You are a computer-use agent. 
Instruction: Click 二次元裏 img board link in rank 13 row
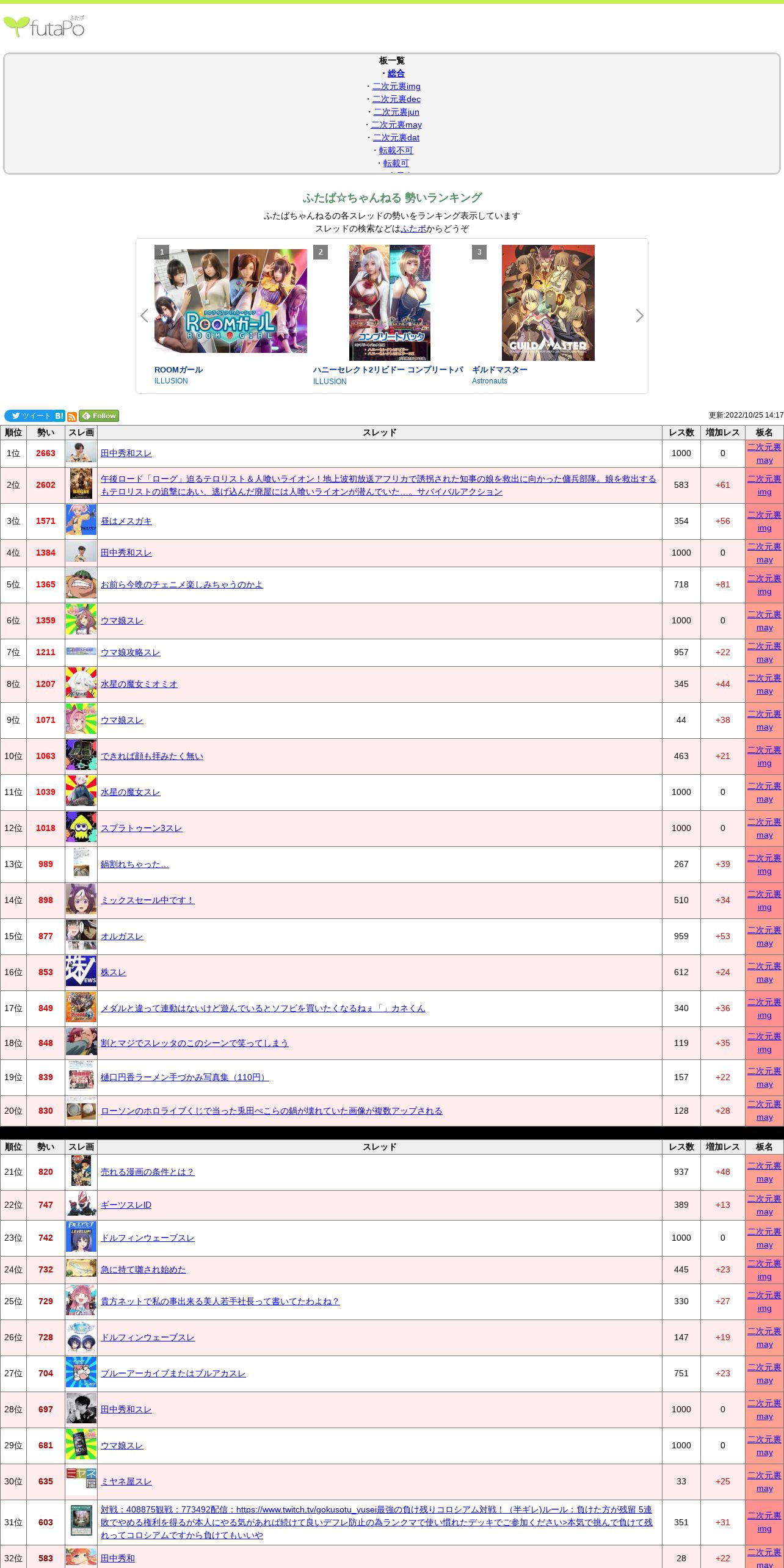click(764, 865)
